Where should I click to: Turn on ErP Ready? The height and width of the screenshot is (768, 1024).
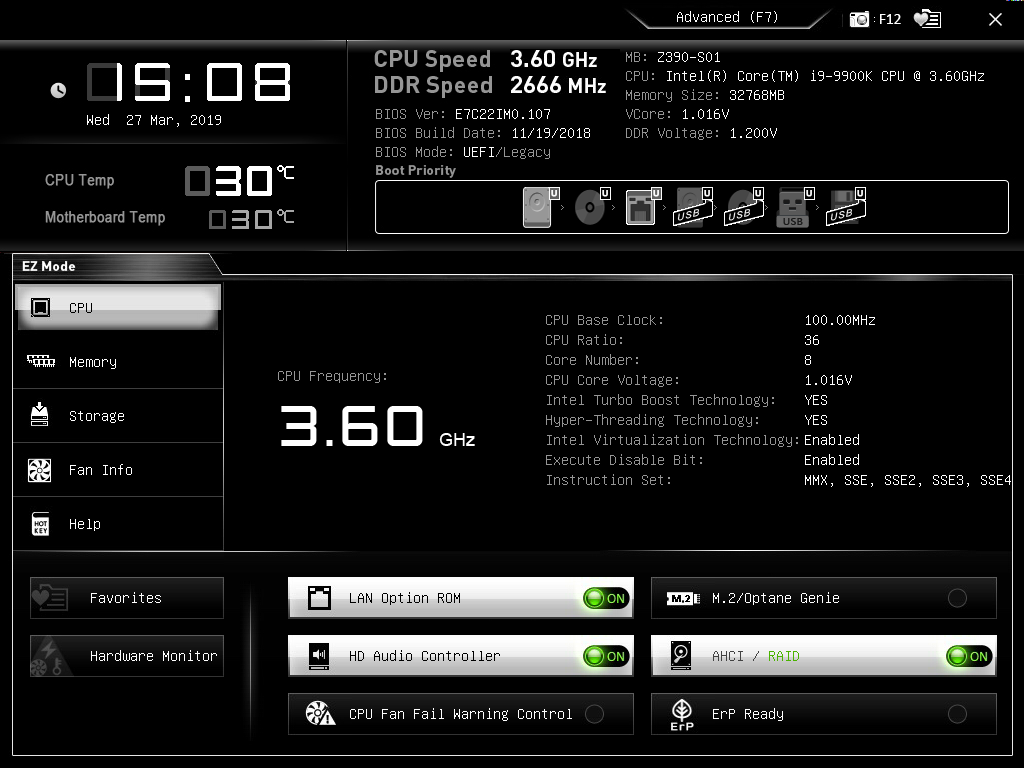(957, 714)
